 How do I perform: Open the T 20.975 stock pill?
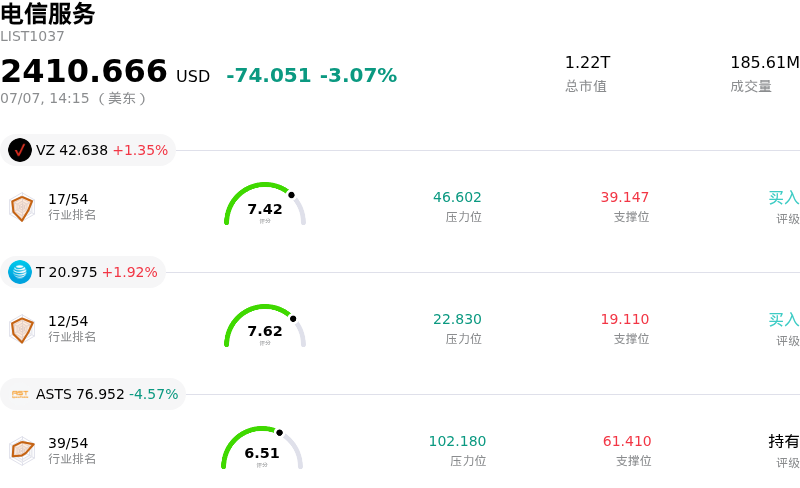click(x=83, y=272)
